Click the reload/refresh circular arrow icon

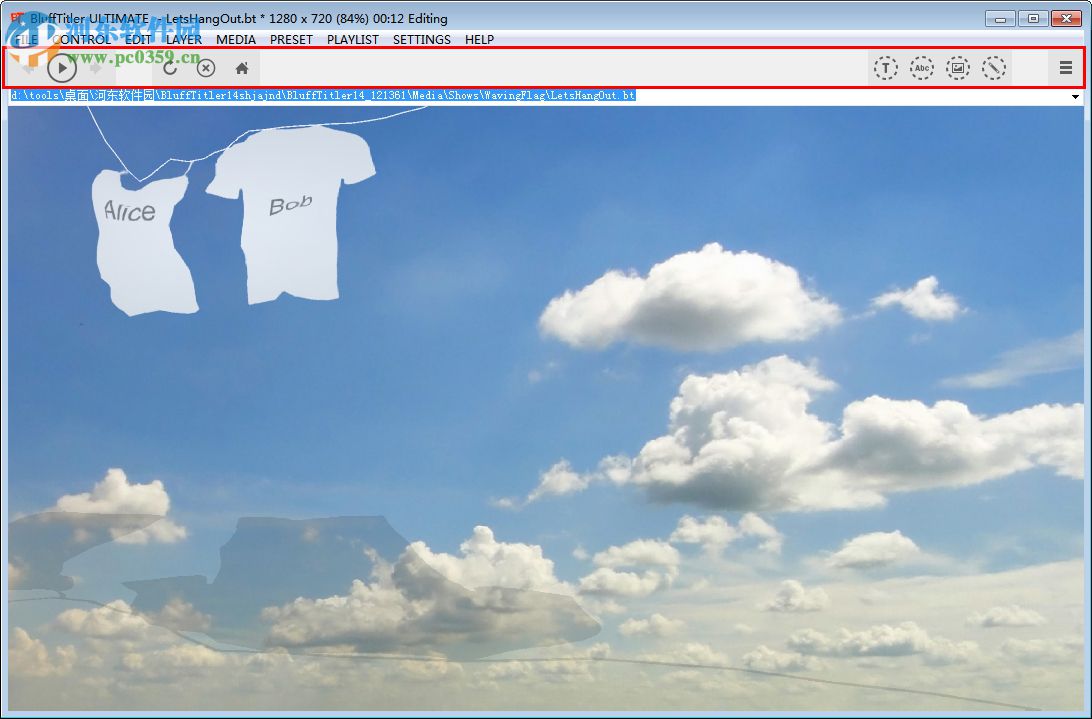pos(170,68)
